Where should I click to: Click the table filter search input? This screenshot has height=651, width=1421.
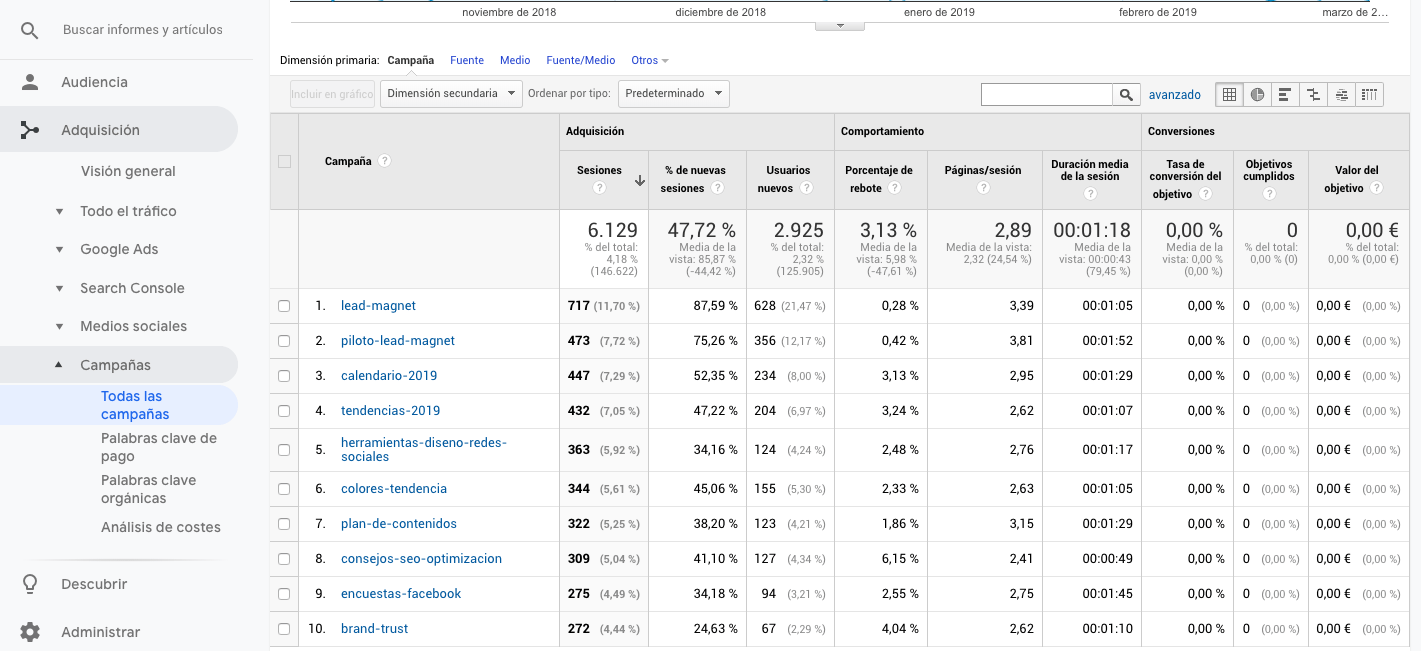1048,95
